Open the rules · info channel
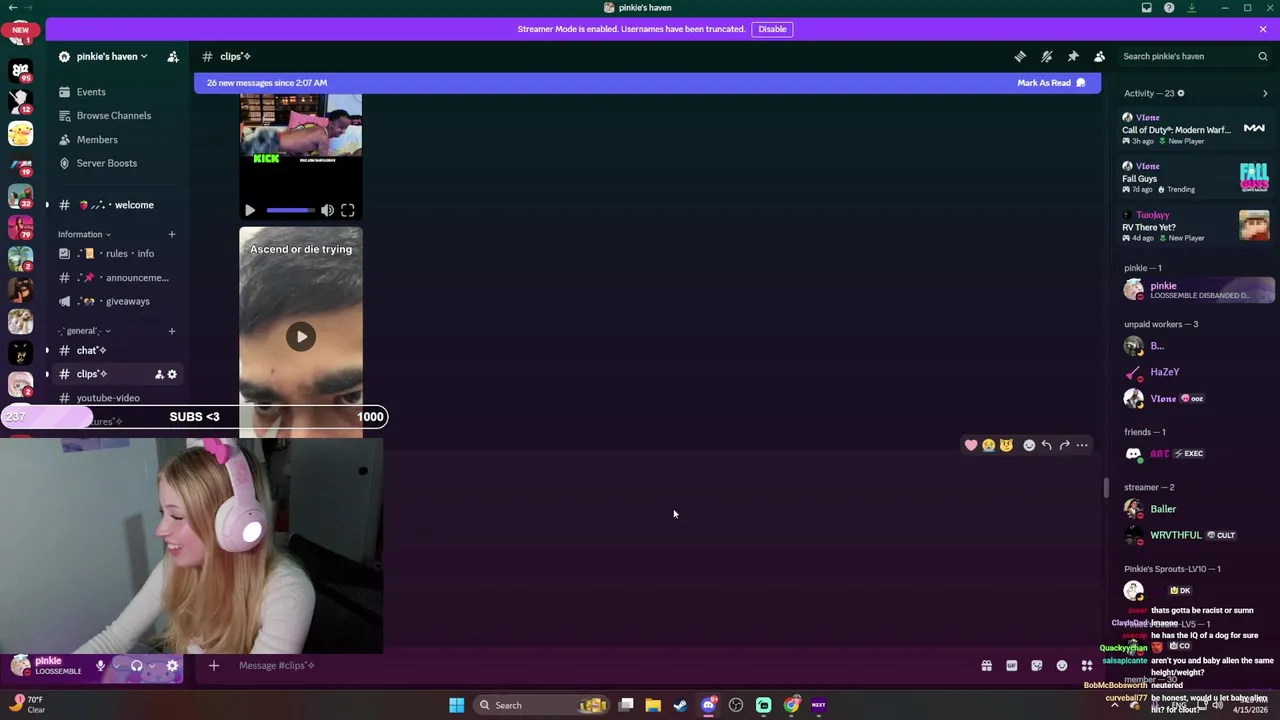Viewport: 1280px width, 720px height. (118, 254)
